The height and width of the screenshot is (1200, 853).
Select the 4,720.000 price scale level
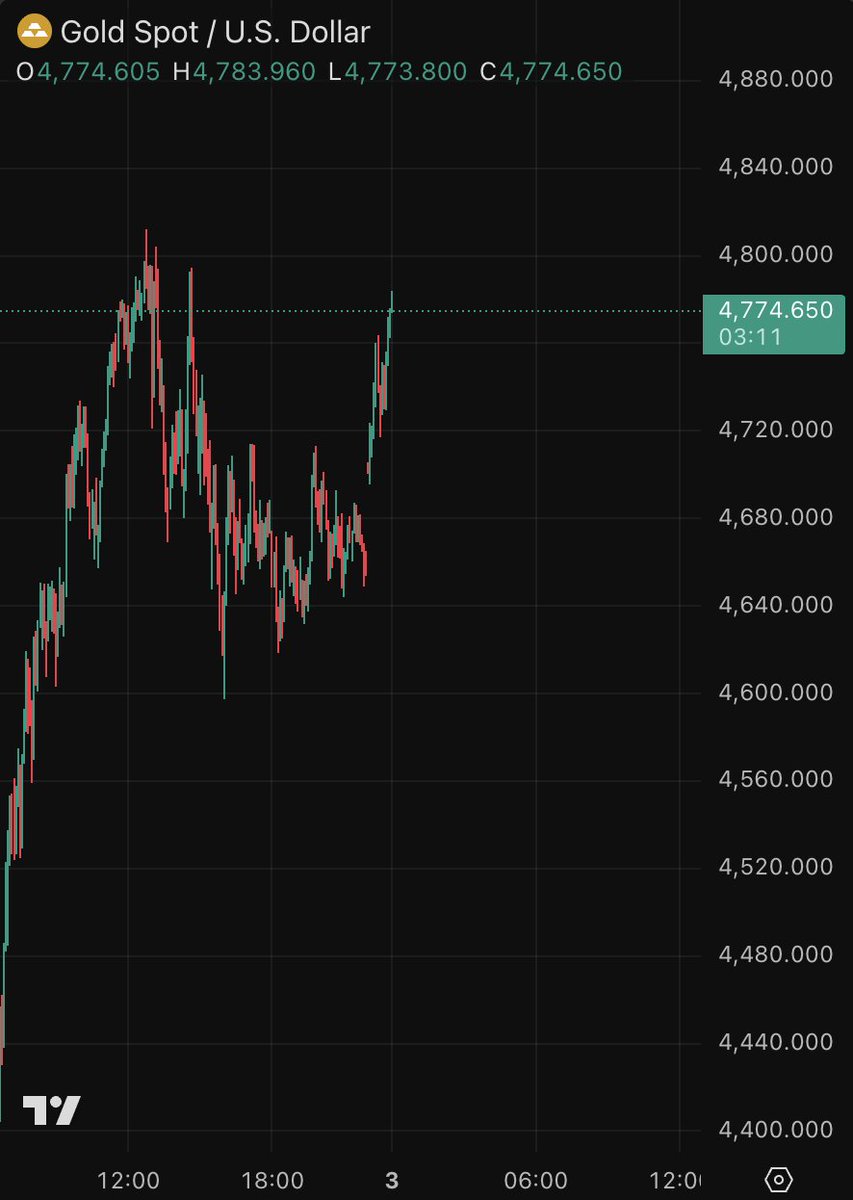click(775, 430)
